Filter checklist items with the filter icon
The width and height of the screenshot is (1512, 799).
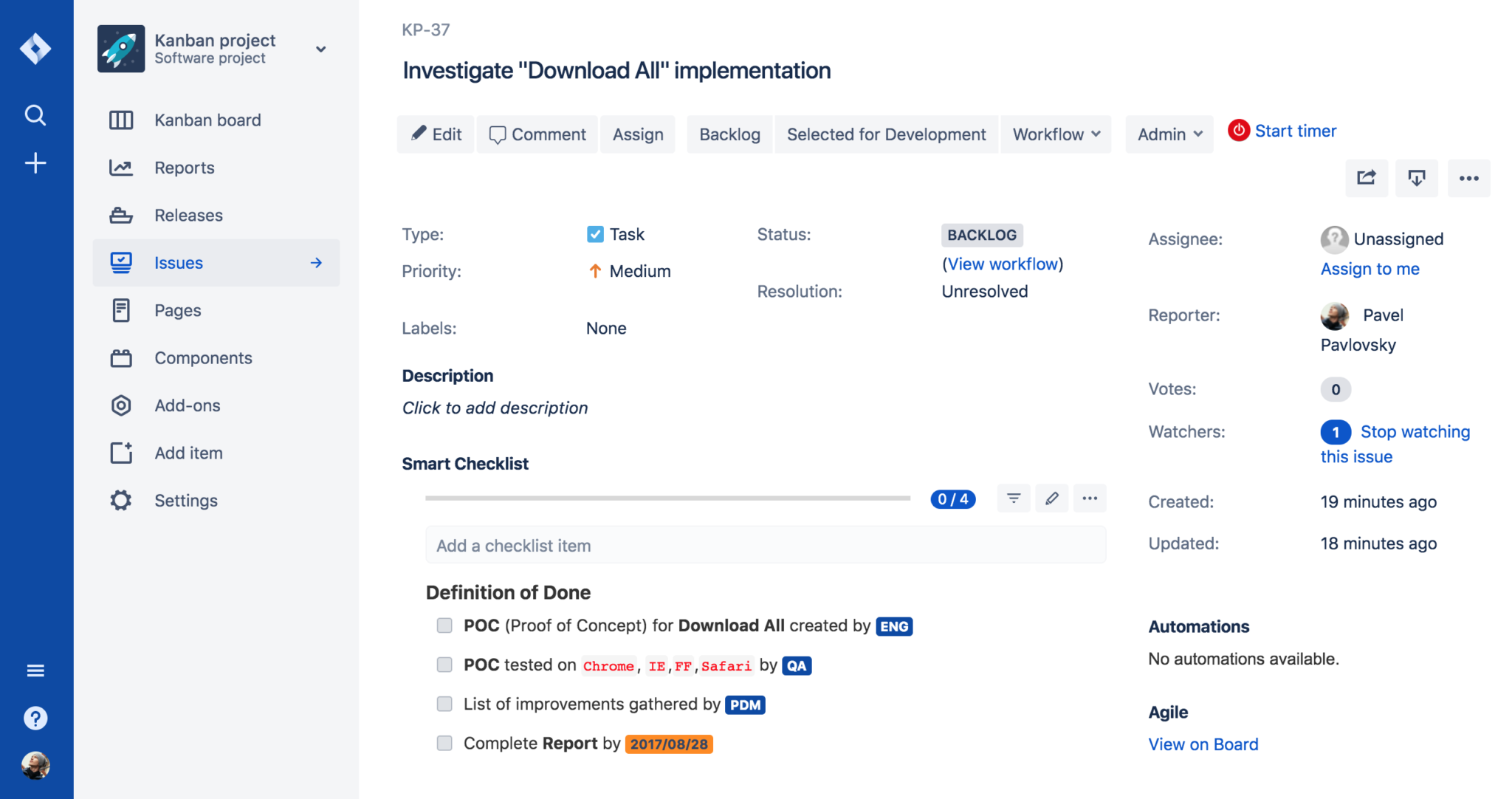(1013, 498)
